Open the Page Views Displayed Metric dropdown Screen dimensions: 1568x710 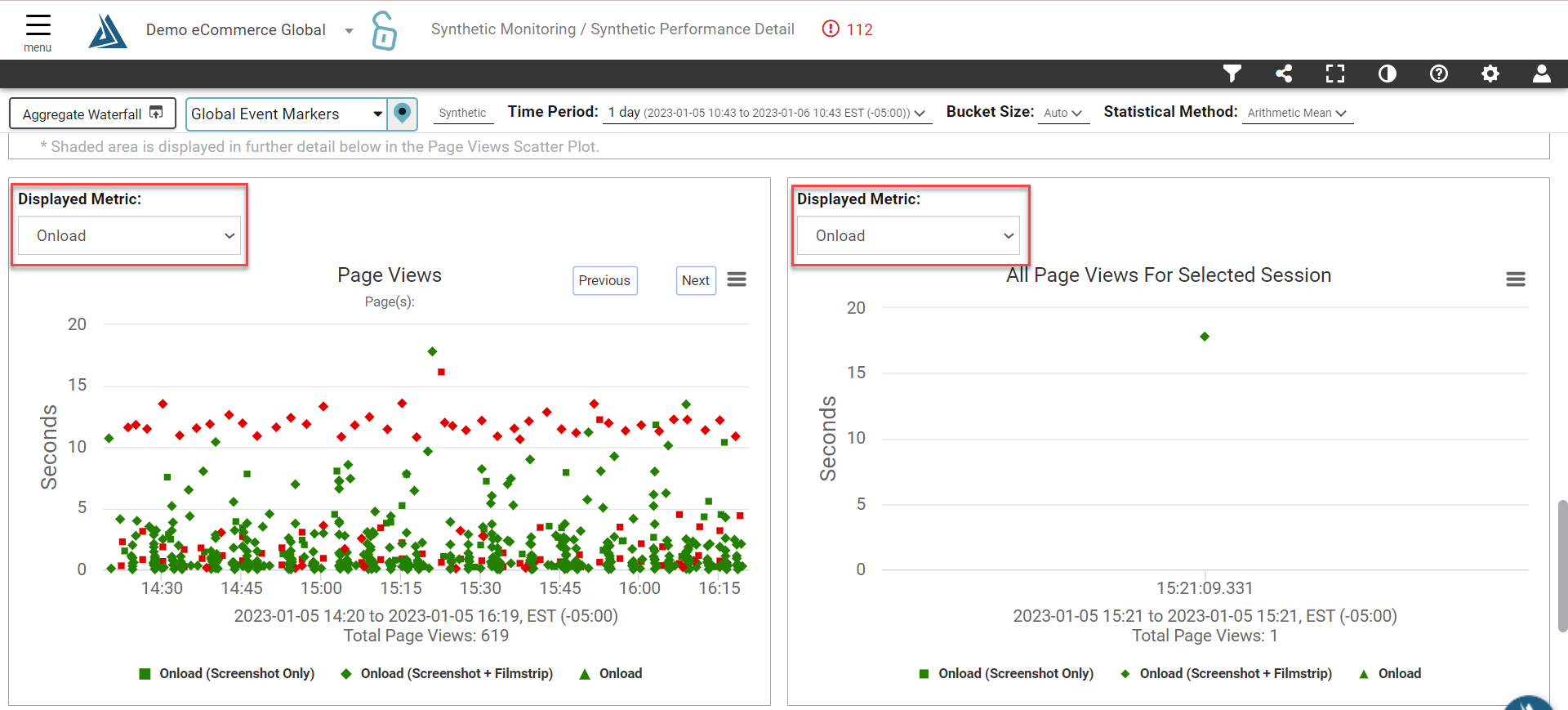129,235
